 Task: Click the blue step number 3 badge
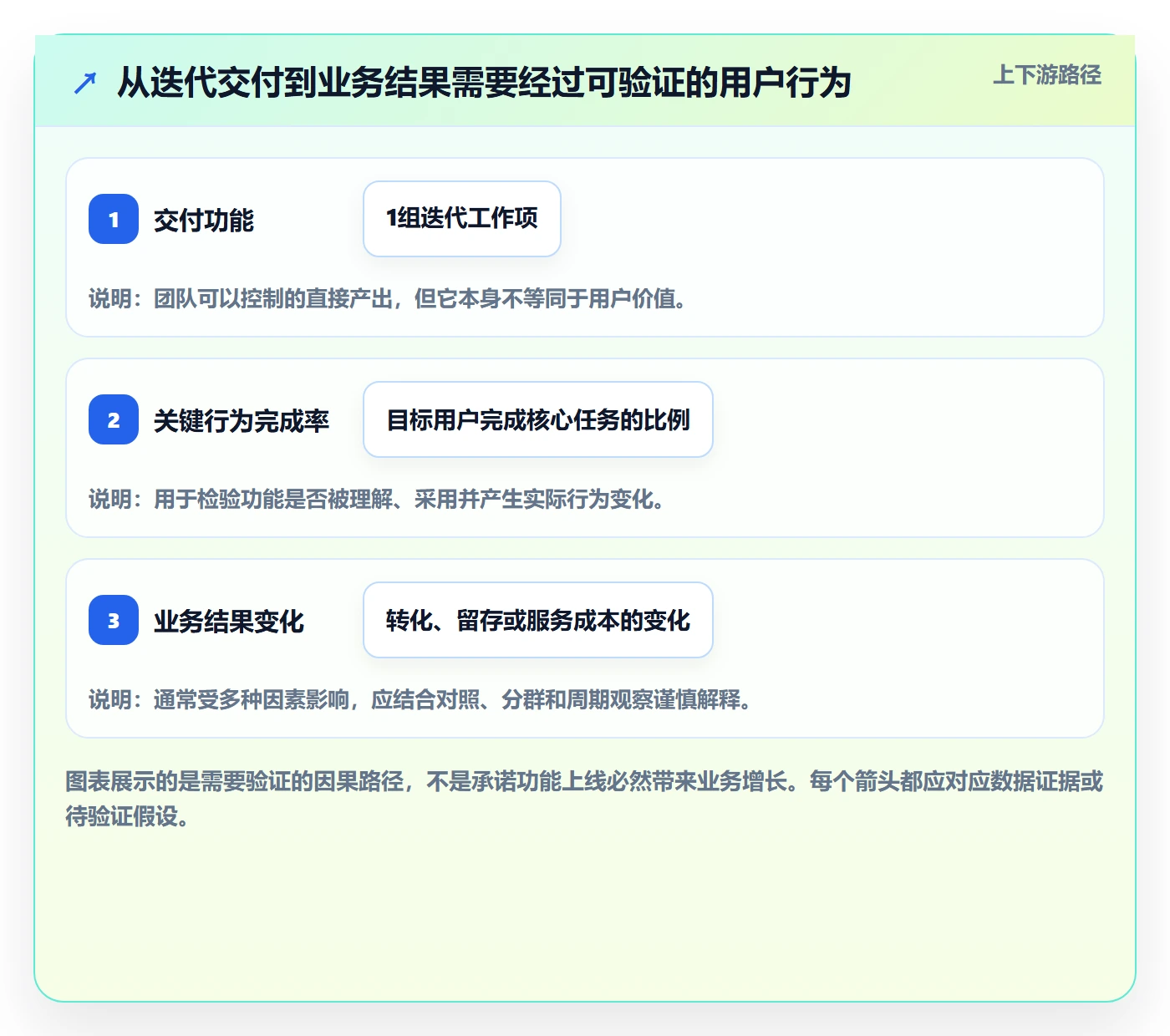pos(114,620)
